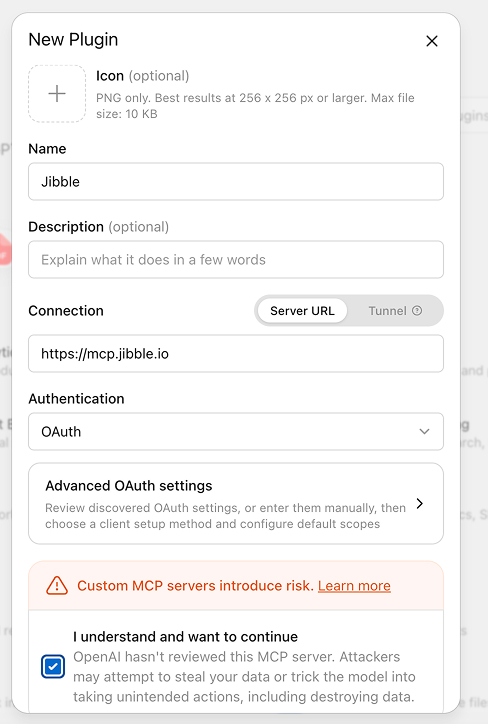The height and width of the screenshot is (724, 488).
Task: Click the "I understand and want to continue" label
Action: 185,637
